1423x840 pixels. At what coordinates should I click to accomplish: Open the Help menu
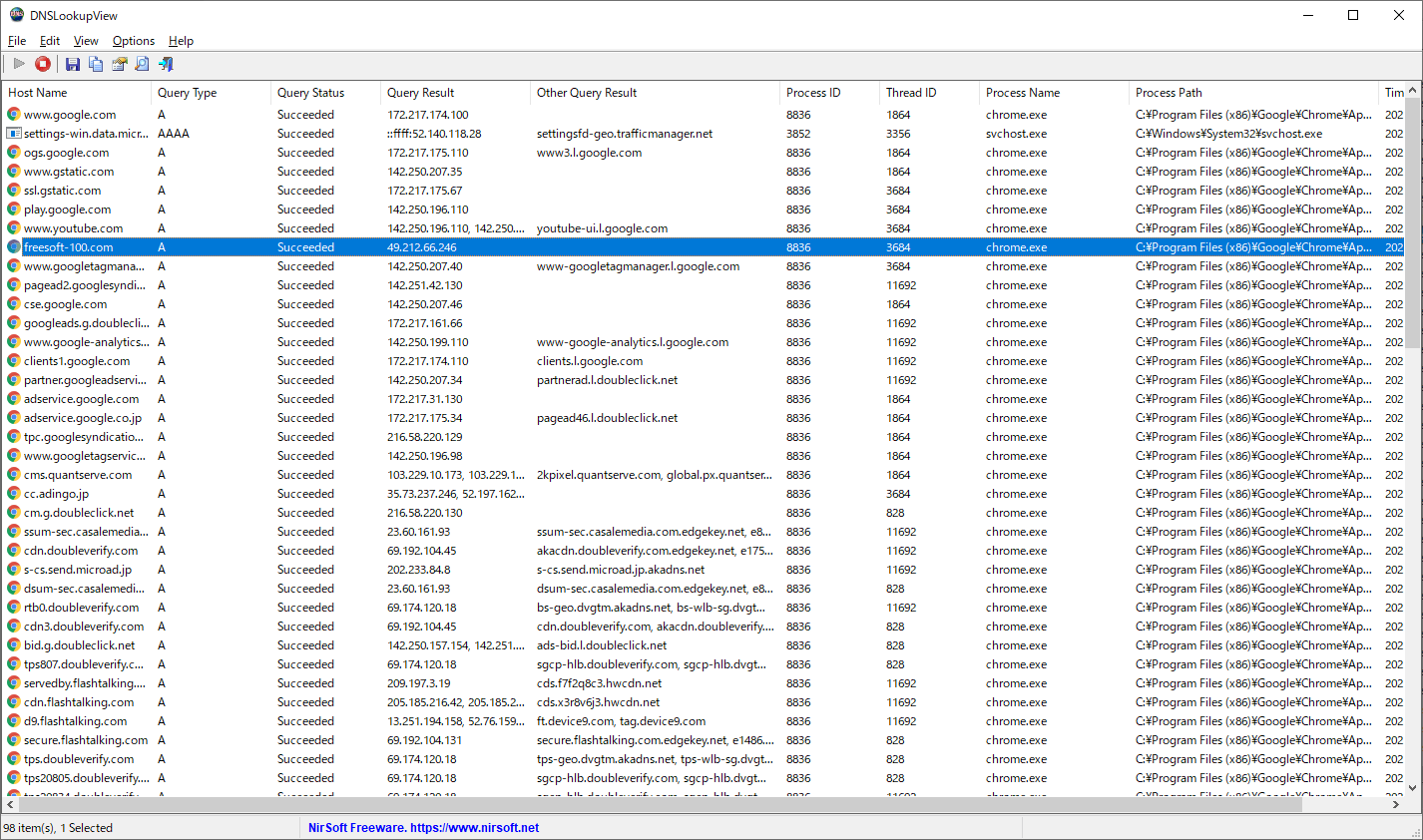(x=181, y=41)
